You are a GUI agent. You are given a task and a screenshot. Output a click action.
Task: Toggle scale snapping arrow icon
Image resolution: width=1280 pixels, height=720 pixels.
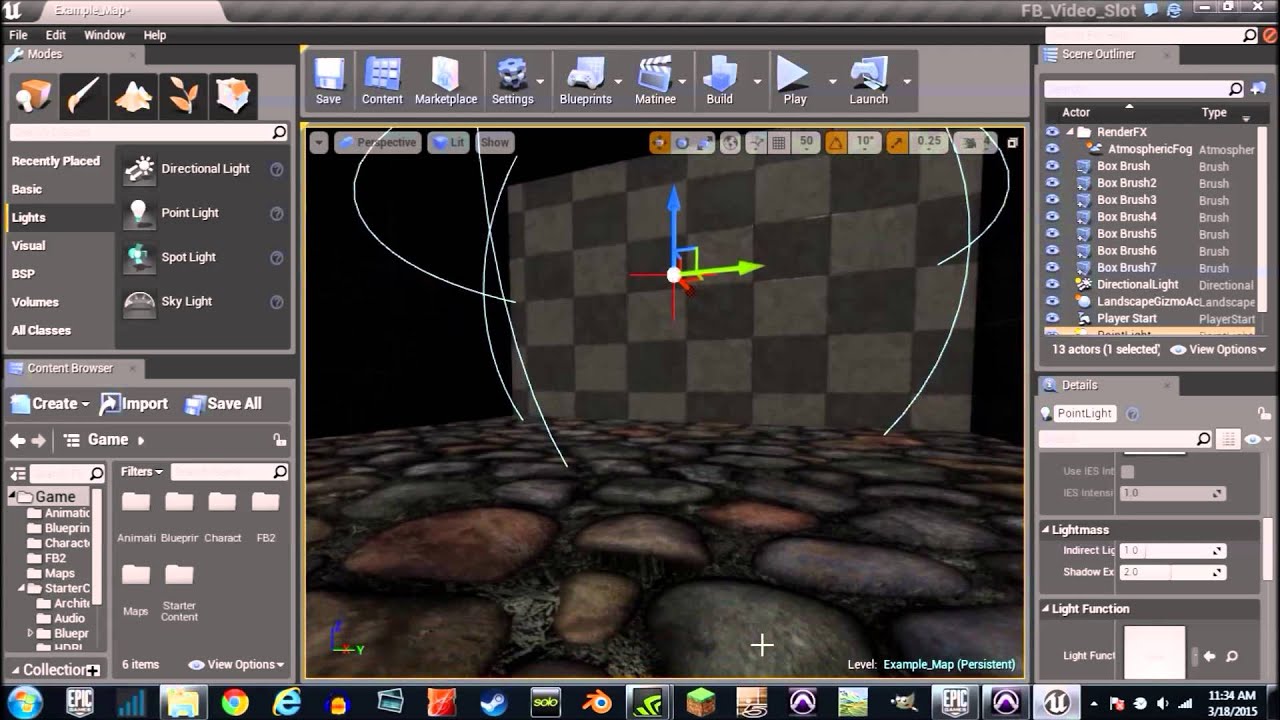point(896,142)
